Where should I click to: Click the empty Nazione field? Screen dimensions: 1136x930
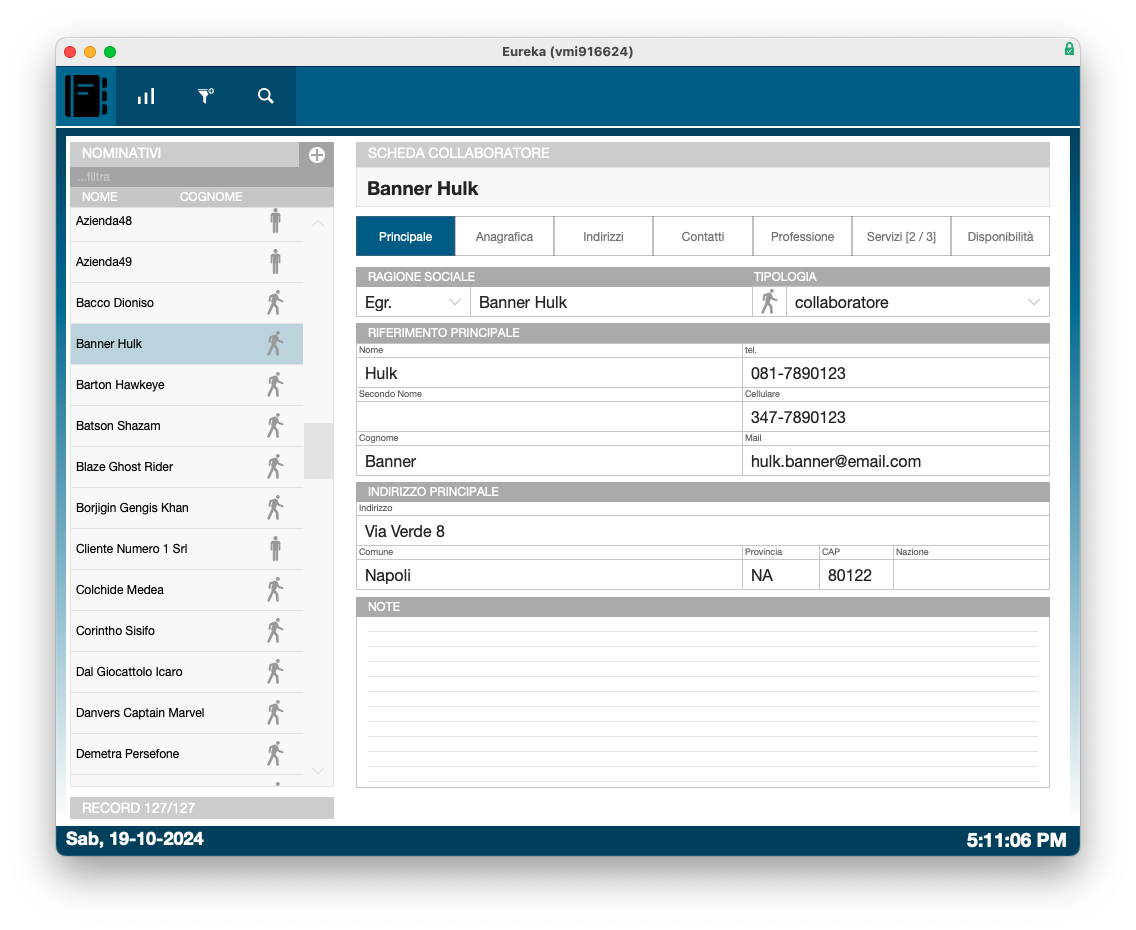pos(972,575)
